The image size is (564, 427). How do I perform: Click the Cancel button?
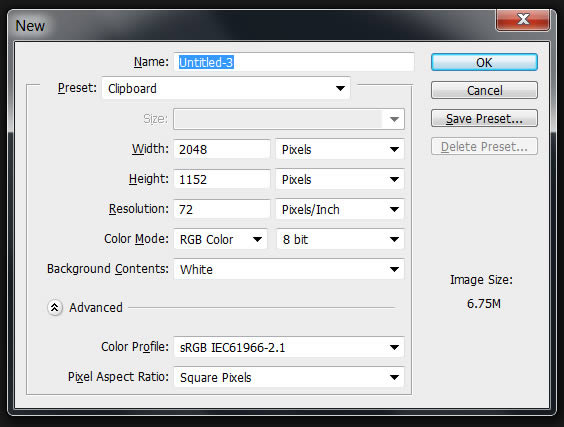tap(484, 90)
